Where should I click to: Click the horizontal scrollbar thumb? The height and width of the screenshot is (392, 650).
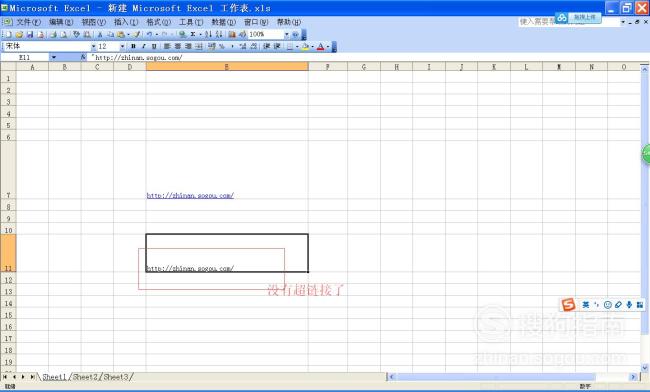tap(496, 377)
